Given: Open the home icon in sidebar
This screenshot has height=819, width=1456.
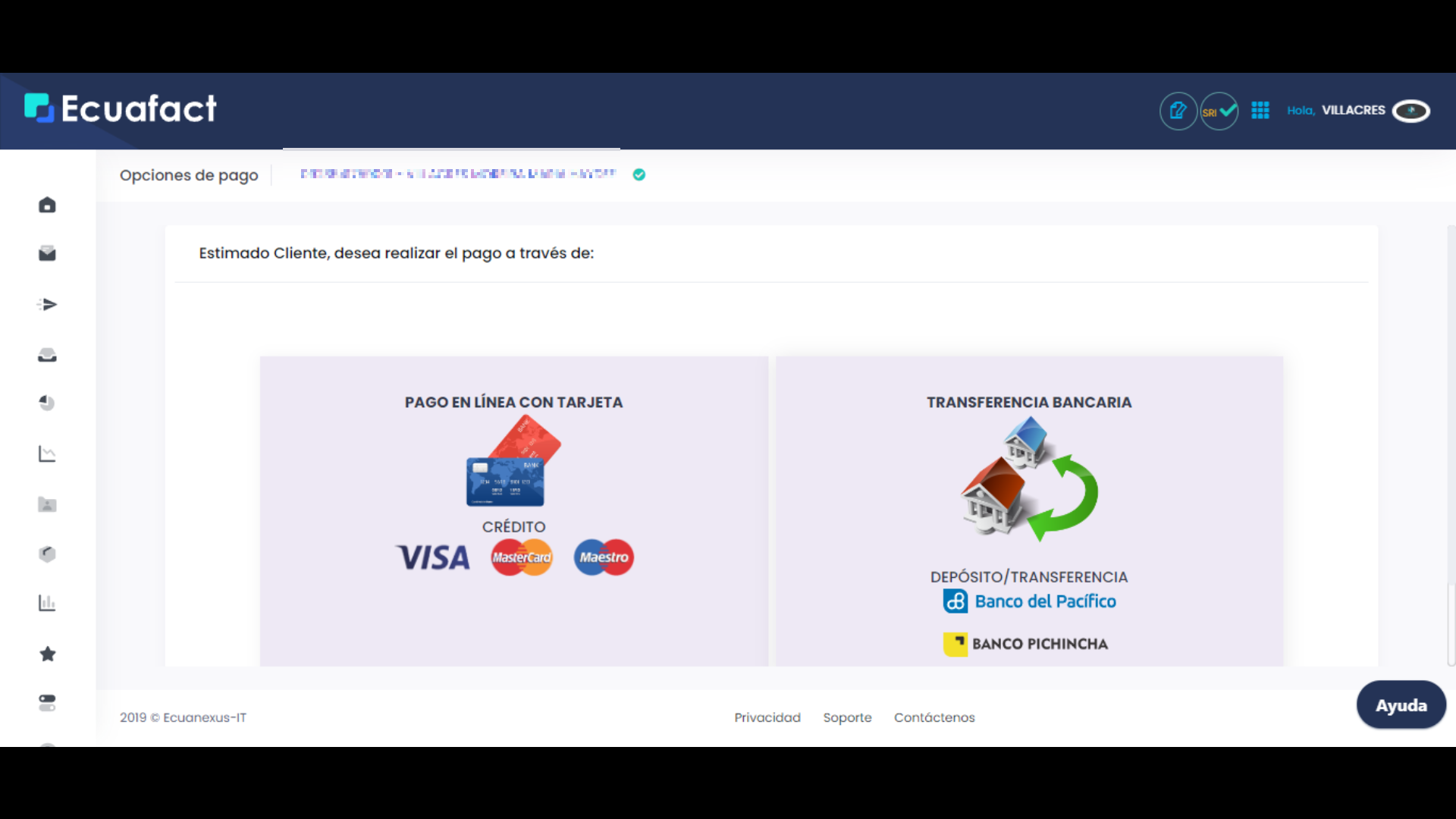Looking at the screenshot, I should click(47, 205).
